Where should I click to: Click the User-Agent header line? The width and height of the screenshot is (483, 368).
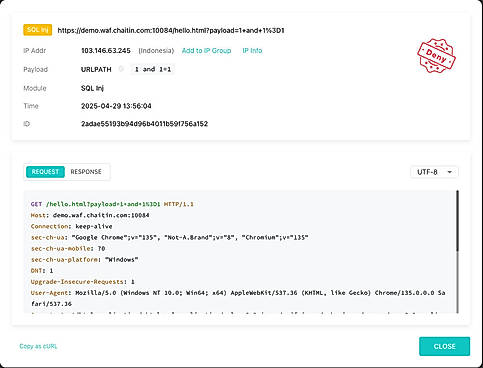(x=238, y=298)
